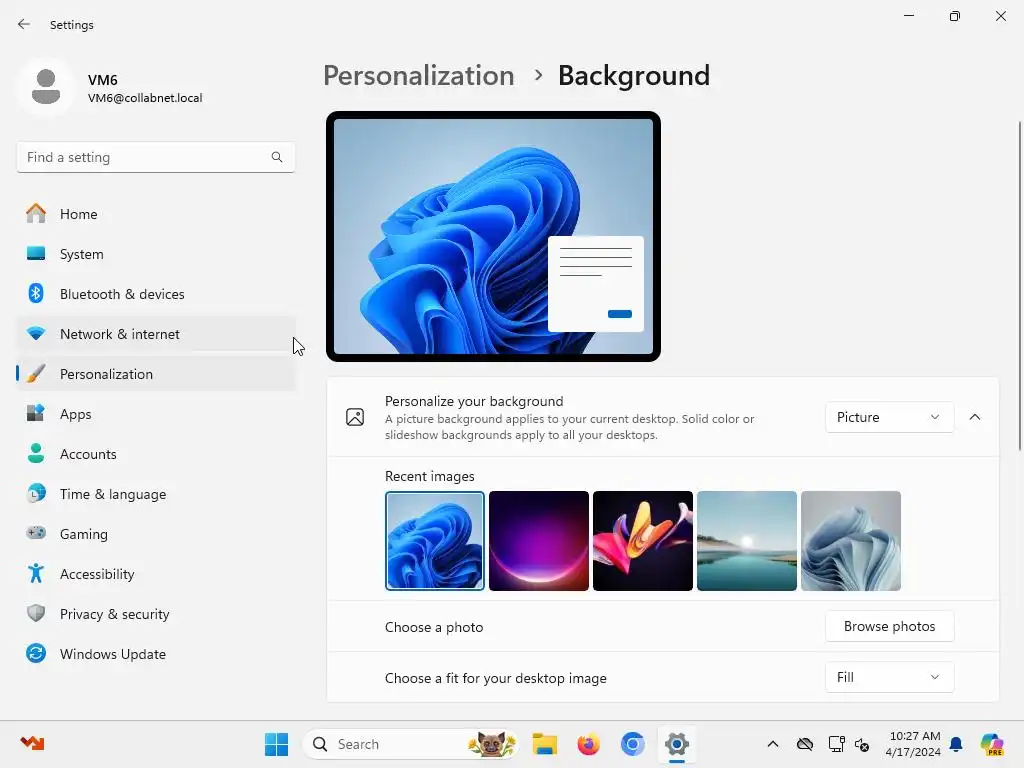Go to System settings
Image resolution: width=1024 pixels, height=768 pixels.
[x=155, y=254]
